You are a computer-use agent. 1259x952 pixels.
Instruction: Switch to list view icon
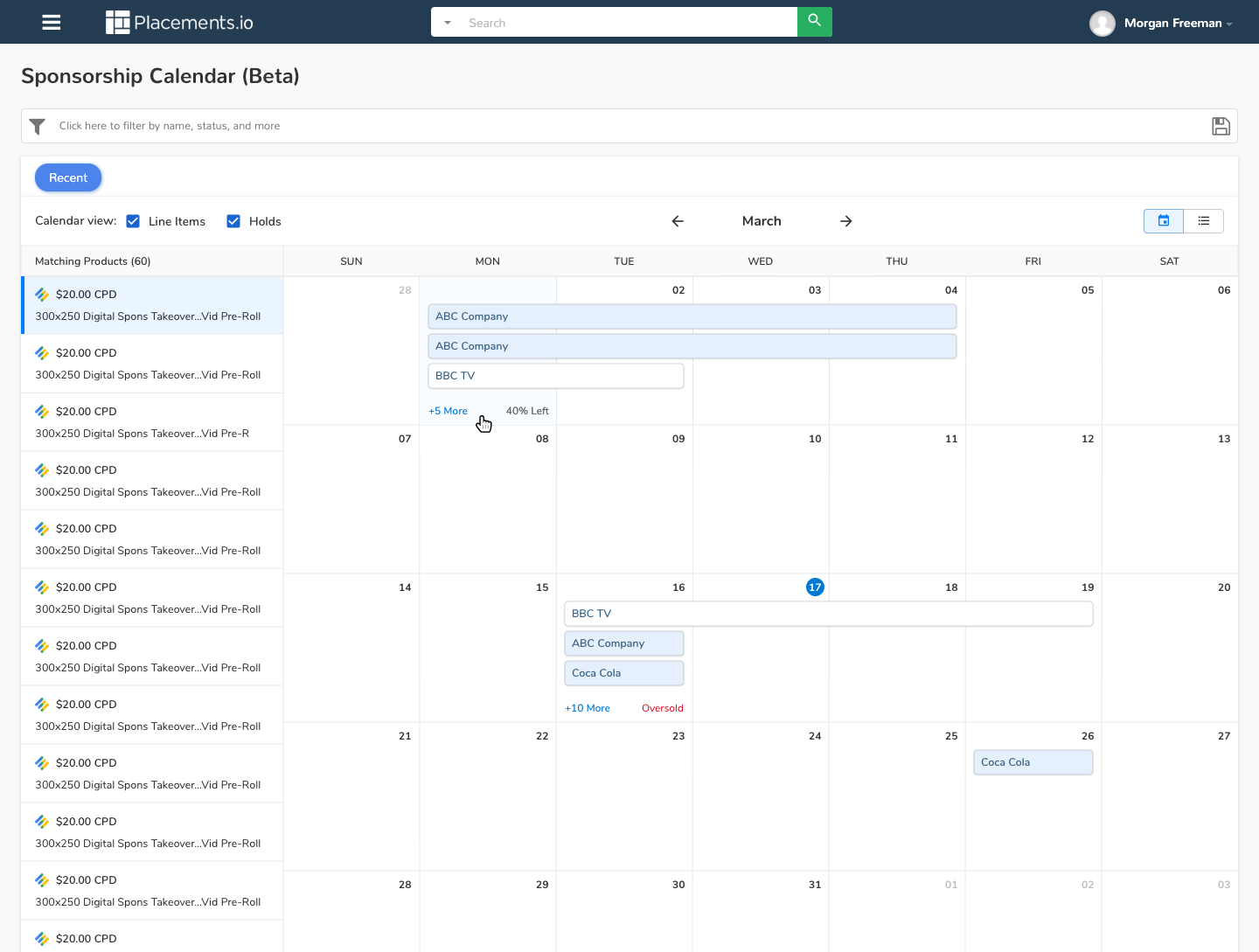coord(1203,221)
